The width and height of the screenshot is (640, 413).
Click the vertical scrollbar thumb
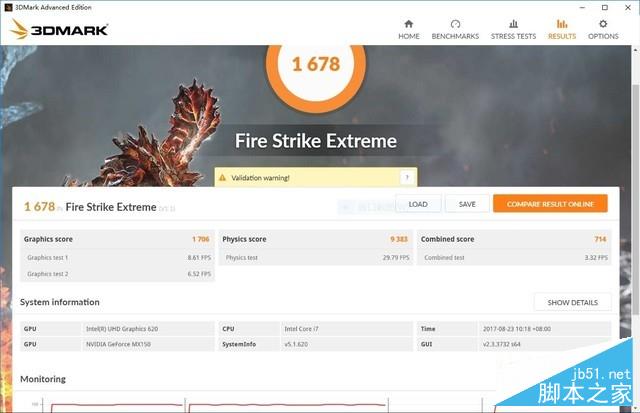636,200
